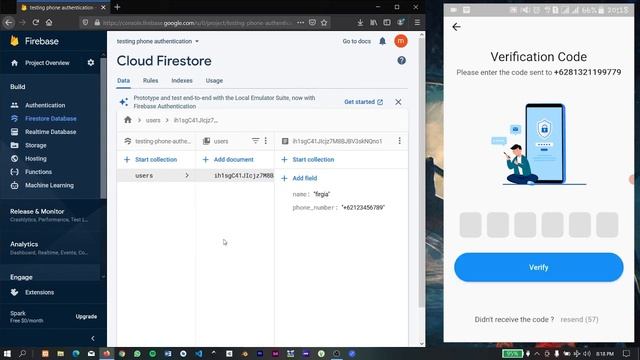640x360 pixels.
Task: Open Storage in the sidebar
Action: click(x=36, y=145)
